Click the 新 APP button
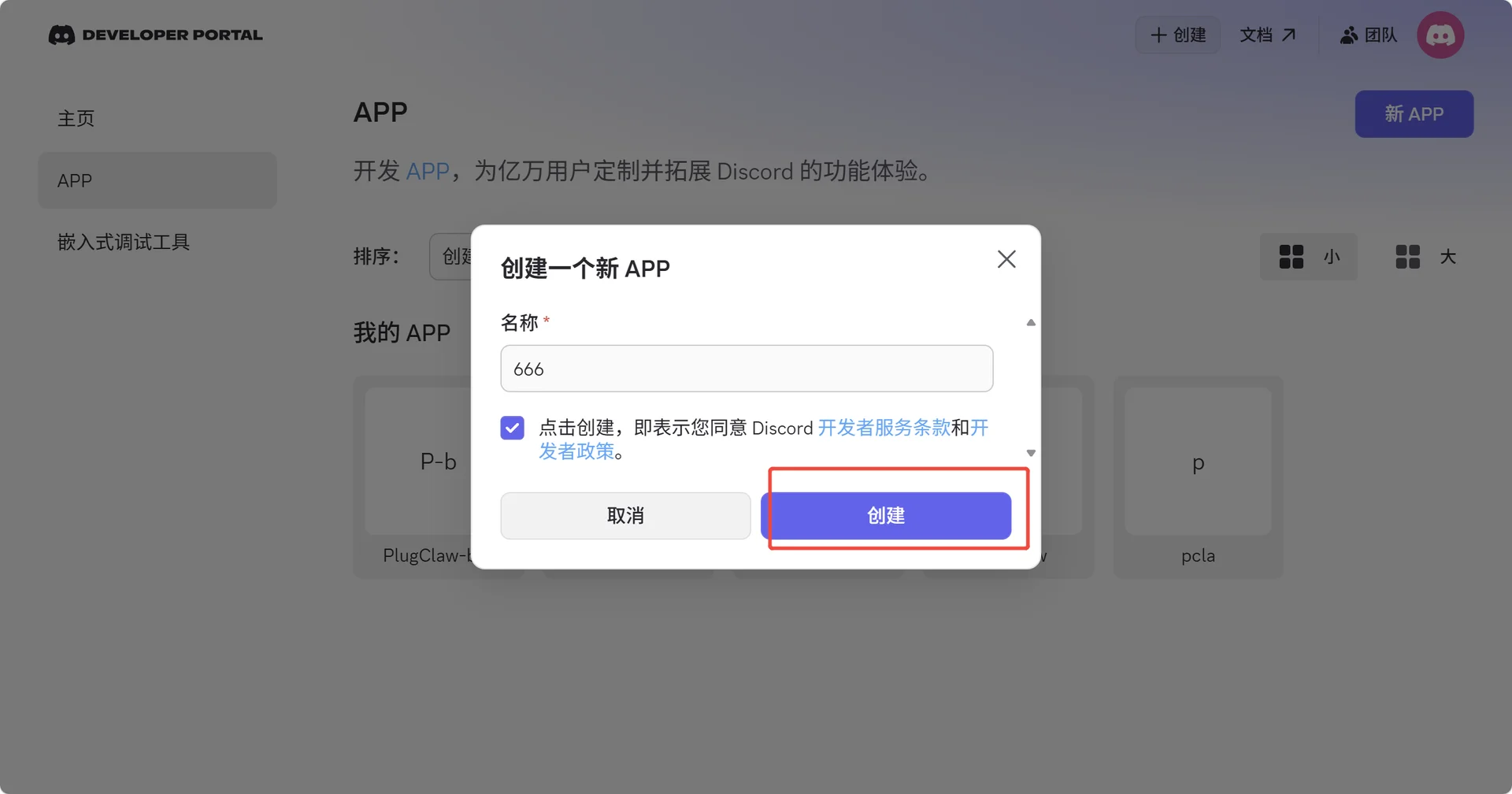 click(x=1414, y=114)
